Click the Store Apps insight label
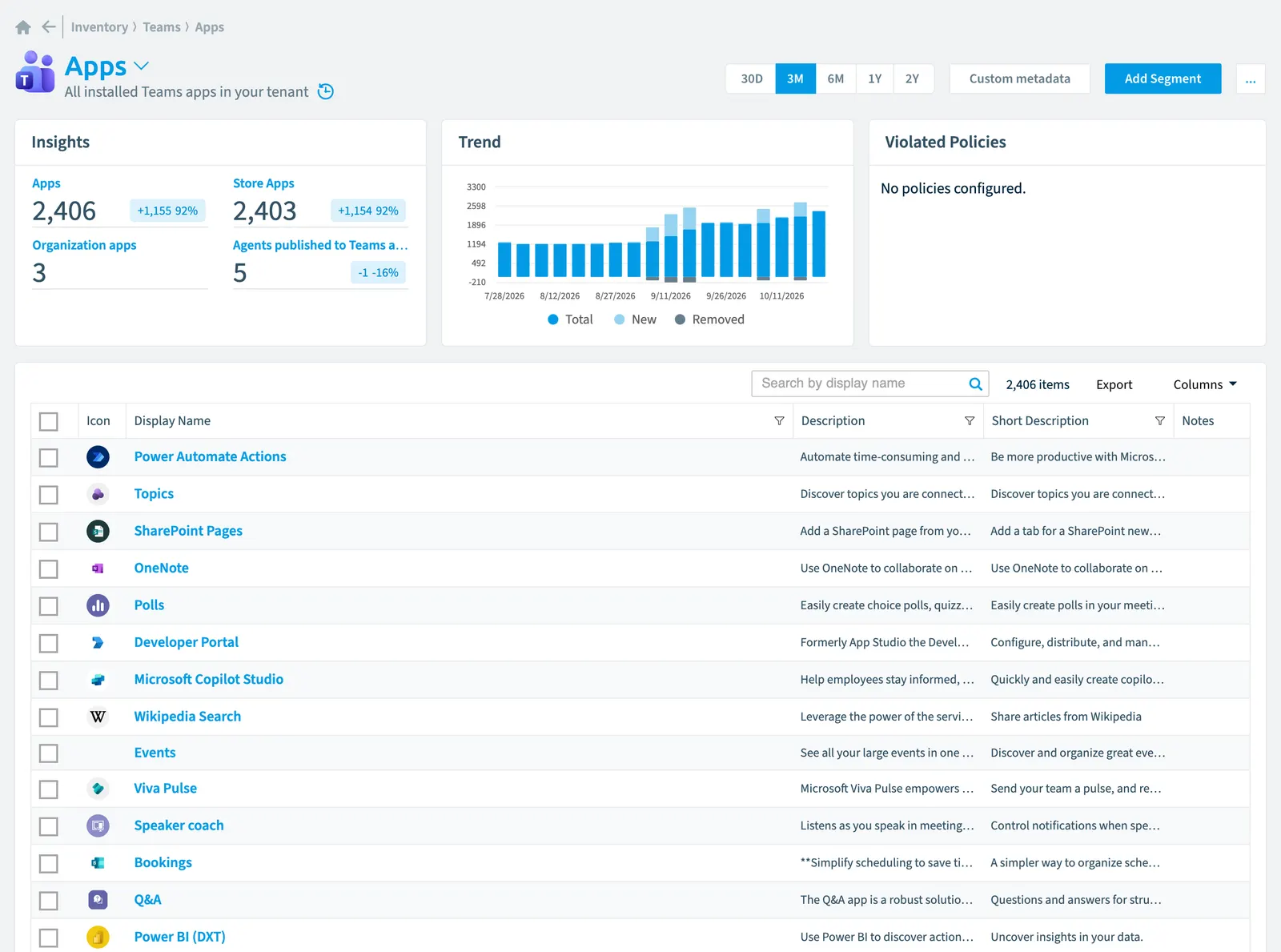This screenshot has height=952, width=1281. 263,183
